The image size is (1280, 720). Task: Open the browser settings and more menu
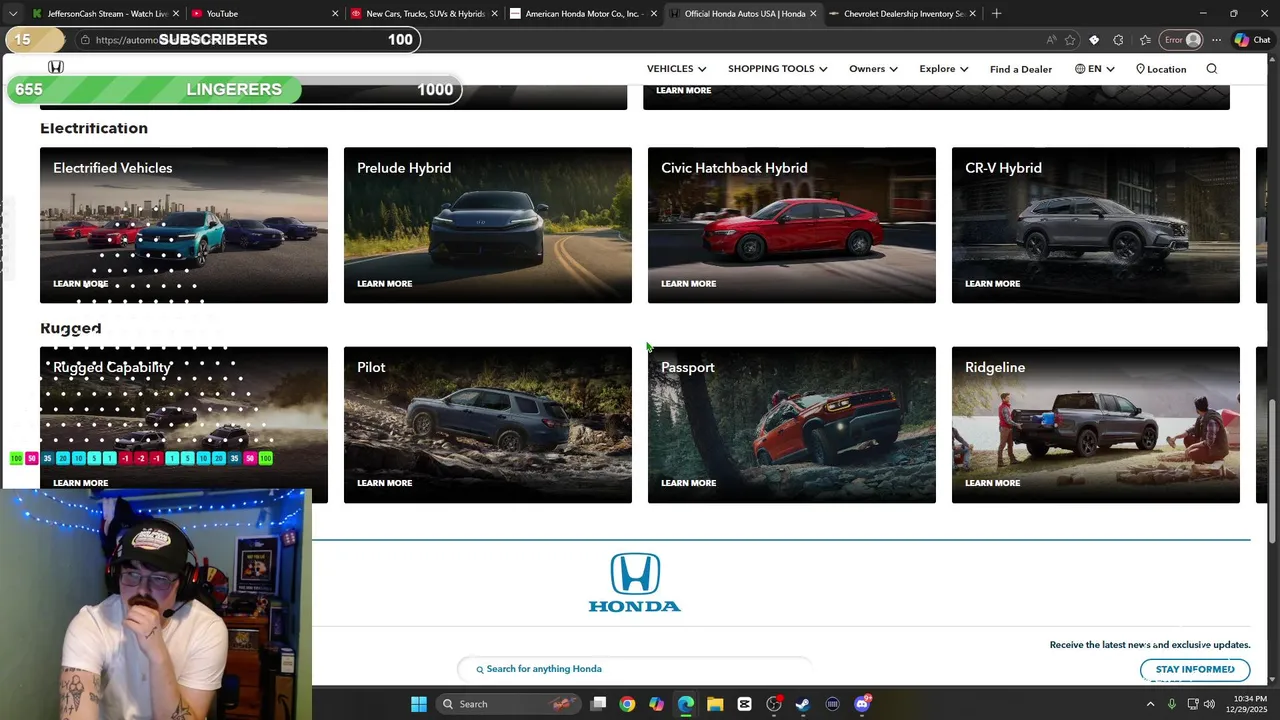(1216, 40)
